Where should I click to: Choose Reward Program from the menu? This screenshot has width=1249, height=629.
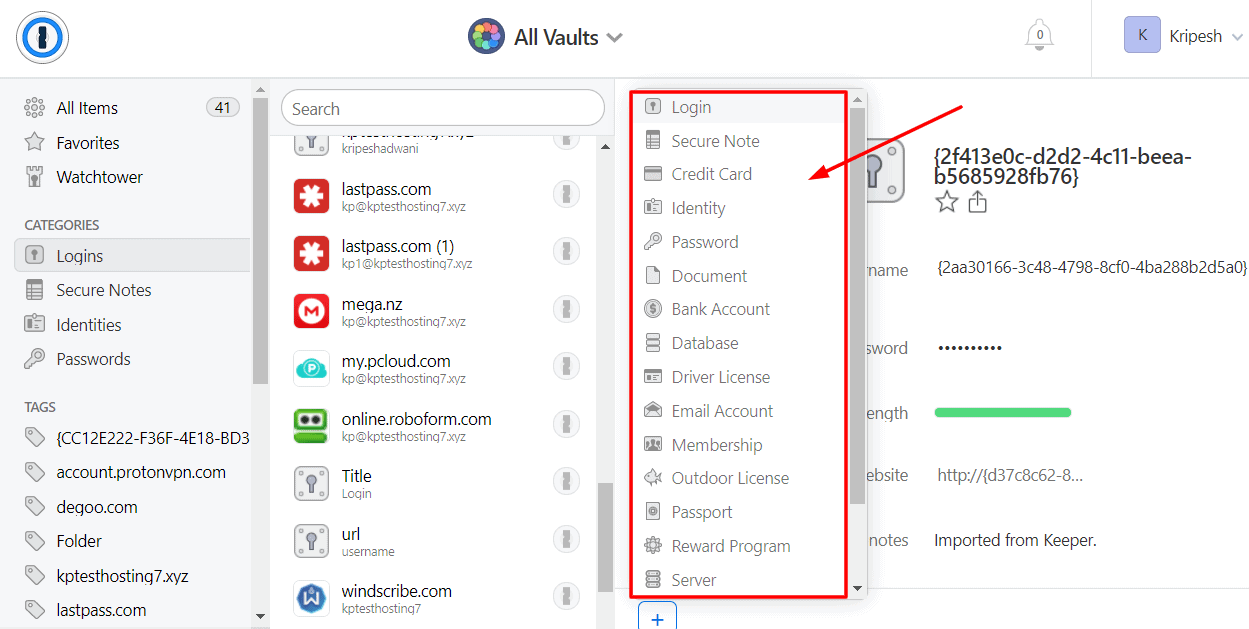coord(740,546)
